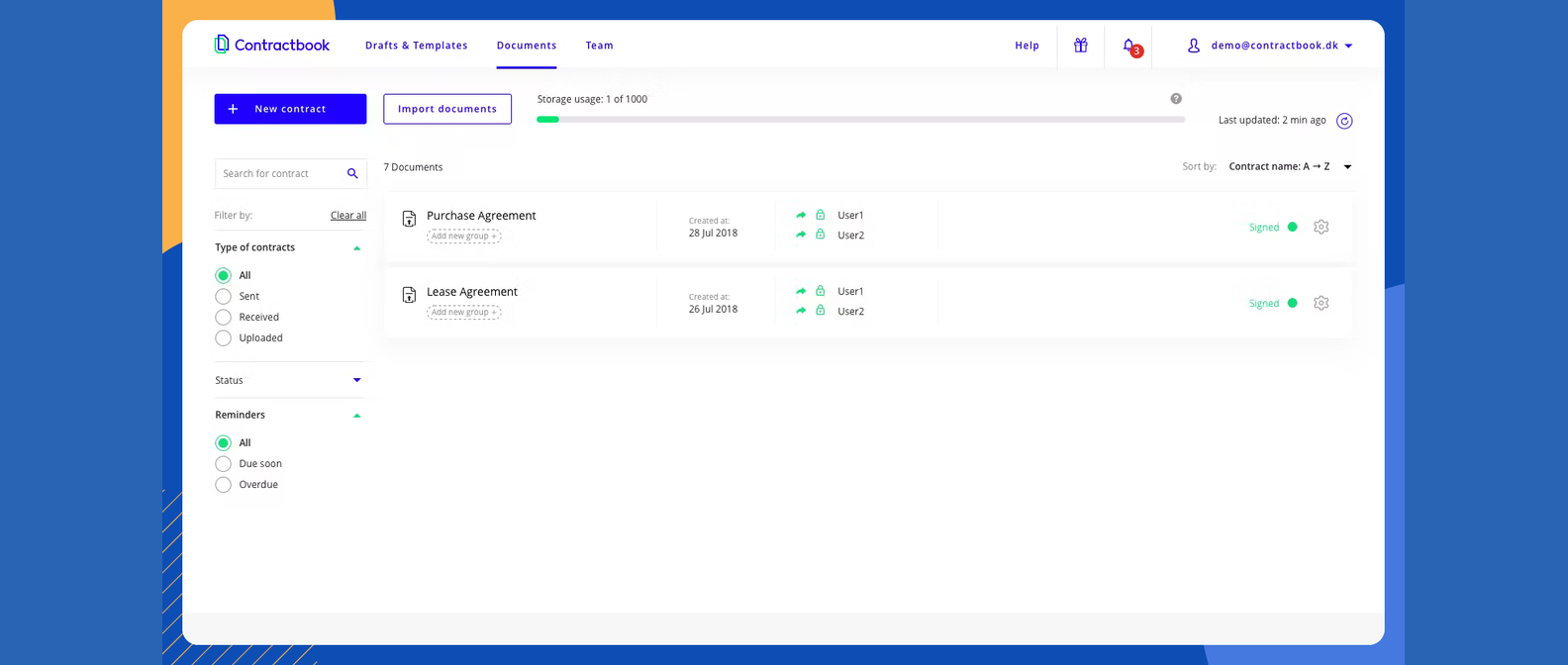Viewport: 1568px width, 665px height.
Task: Open the demo@contractbook.dk account dropdown
Action: (1281, 46)
